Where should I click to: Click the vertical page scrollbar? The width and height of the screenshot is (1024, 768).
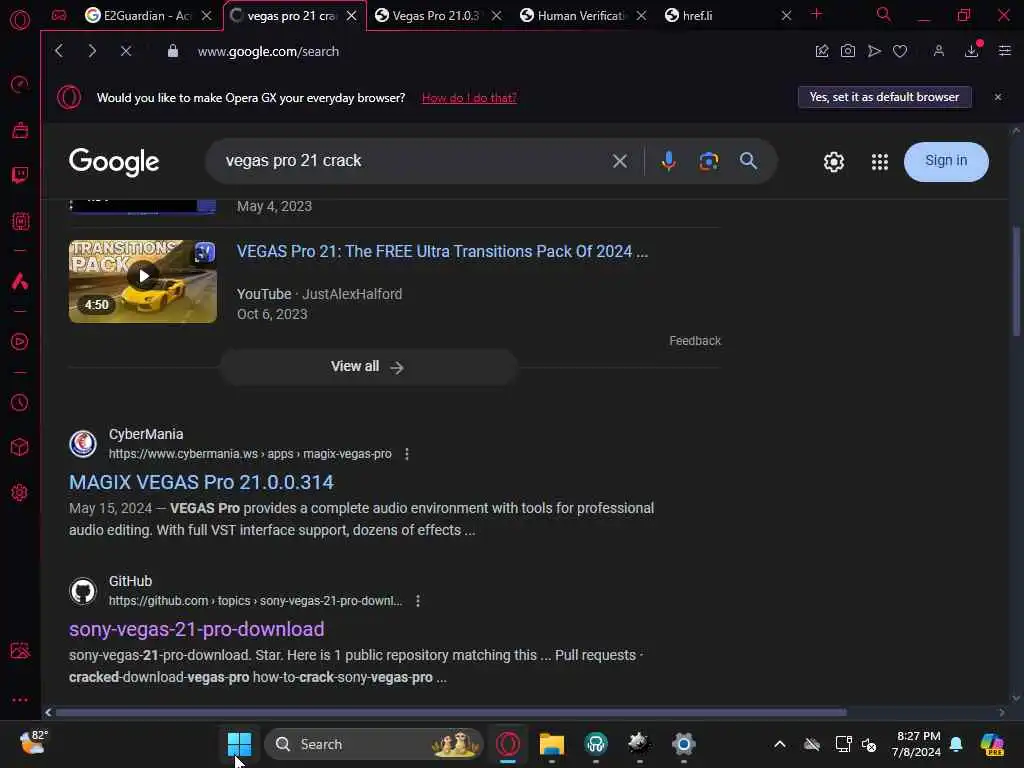(x=1016, y=281)
